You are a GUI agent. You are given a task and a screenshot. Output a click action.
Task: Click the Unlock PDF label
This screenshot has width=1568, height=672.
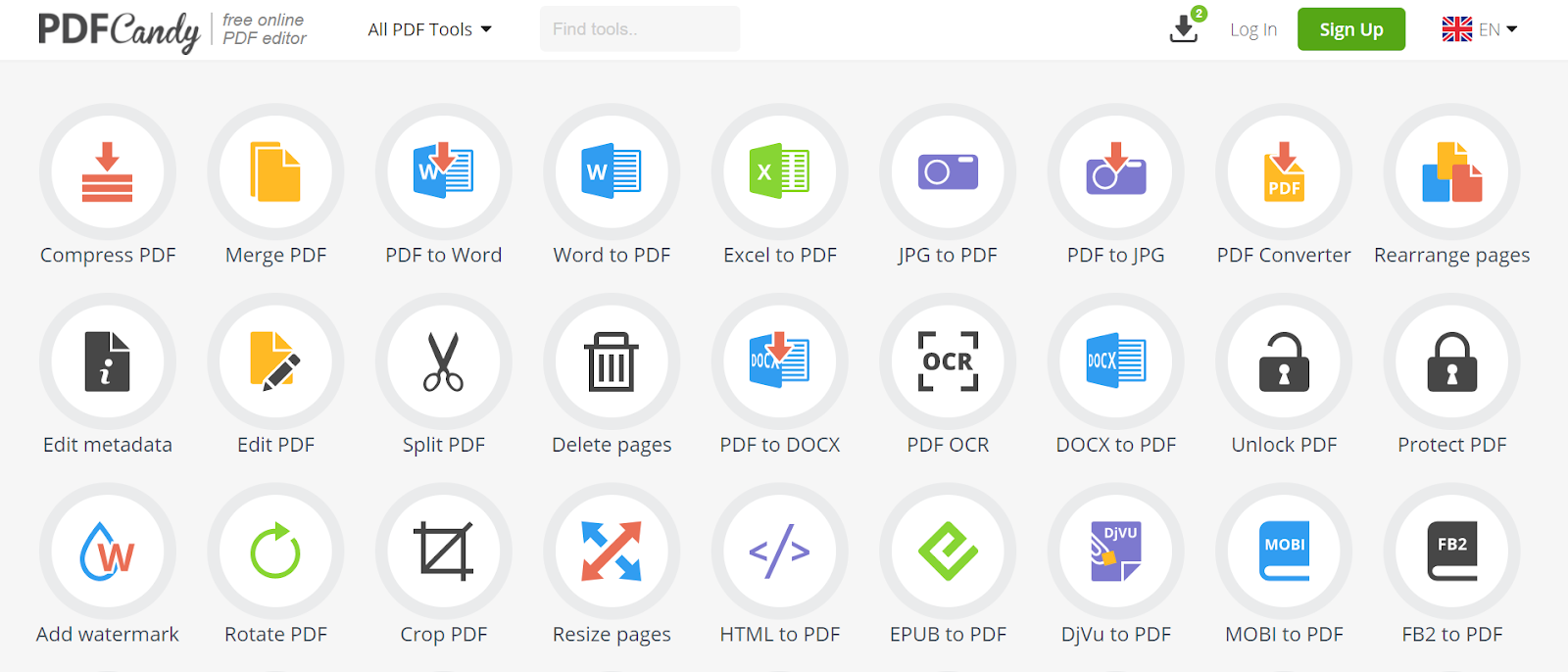[1284, 445]
